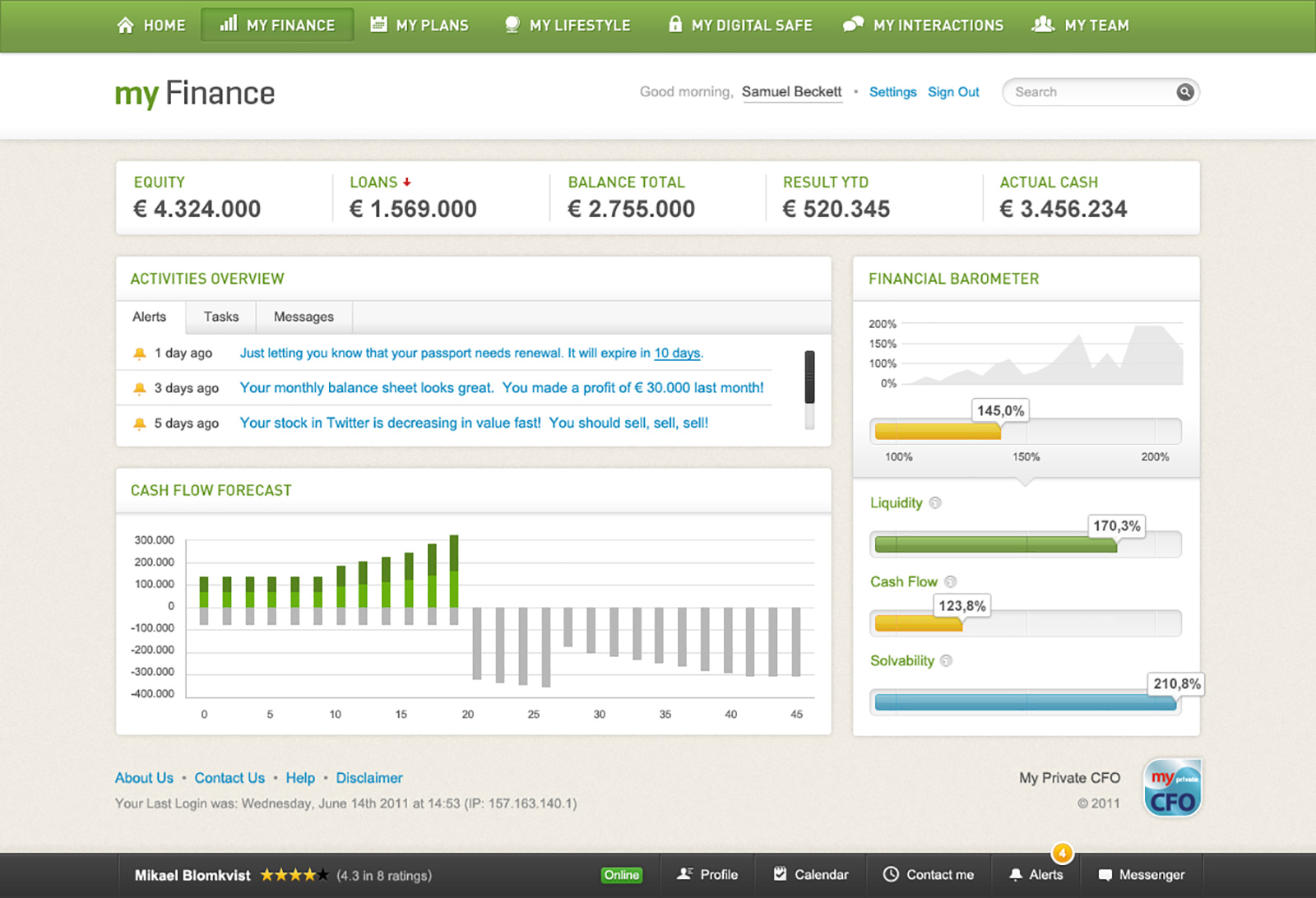Click the orange alerts count badge
This screenshot has width=1316, height=898.
pyautogui.click(x=1062, y=853)
